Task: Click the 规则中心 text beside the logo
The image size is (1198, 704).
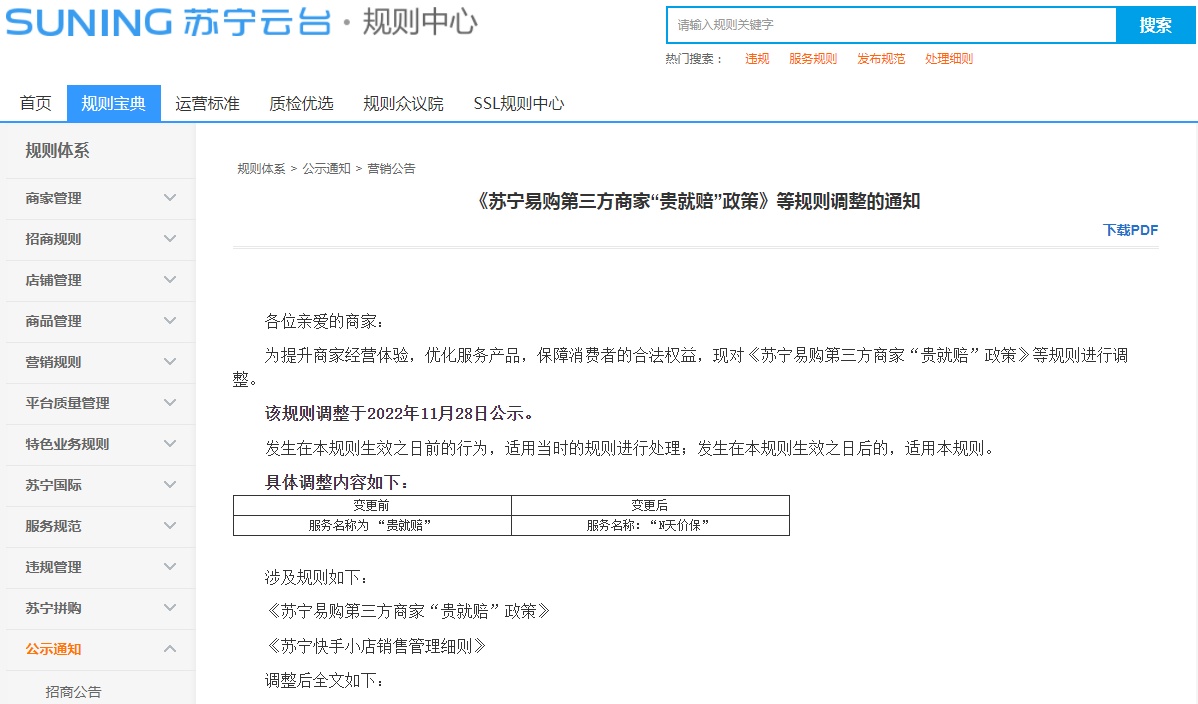Action: pos(419,22)
